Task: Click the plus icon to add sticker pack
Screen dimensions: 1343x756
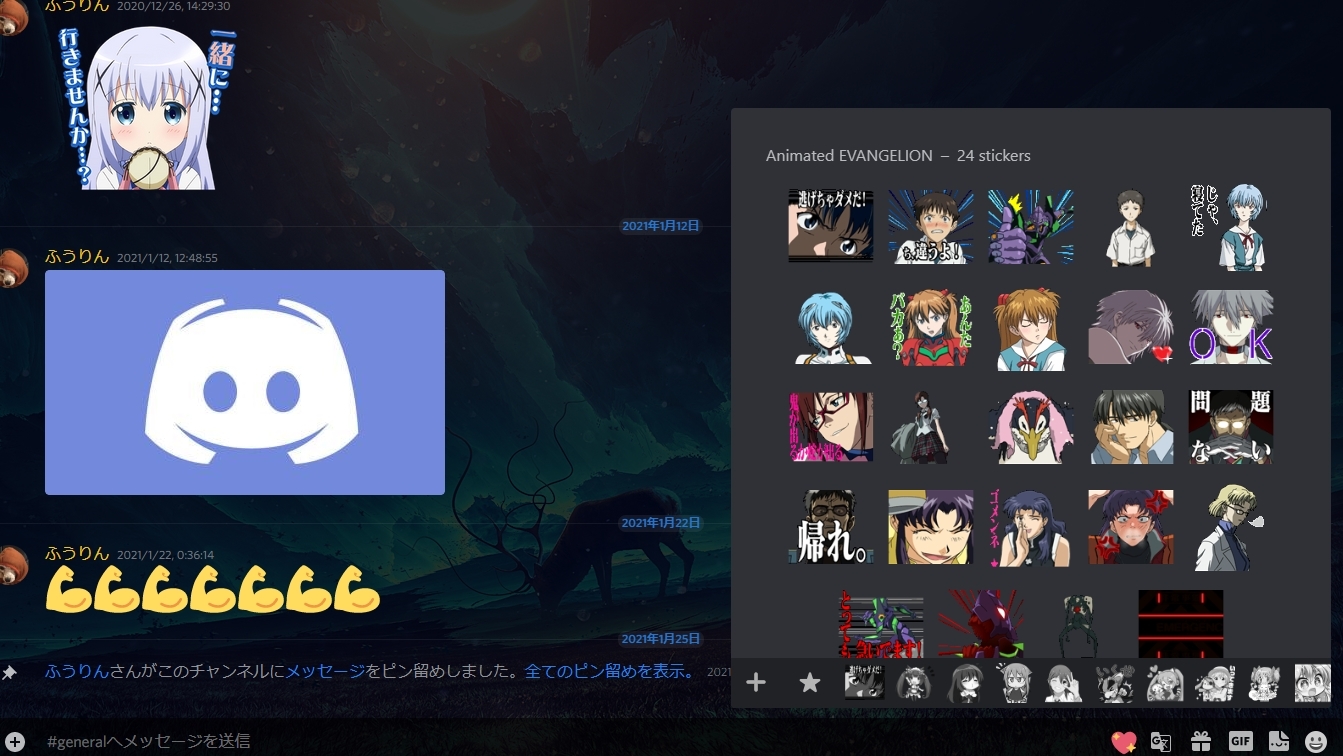Action: (x=756, y=683)
